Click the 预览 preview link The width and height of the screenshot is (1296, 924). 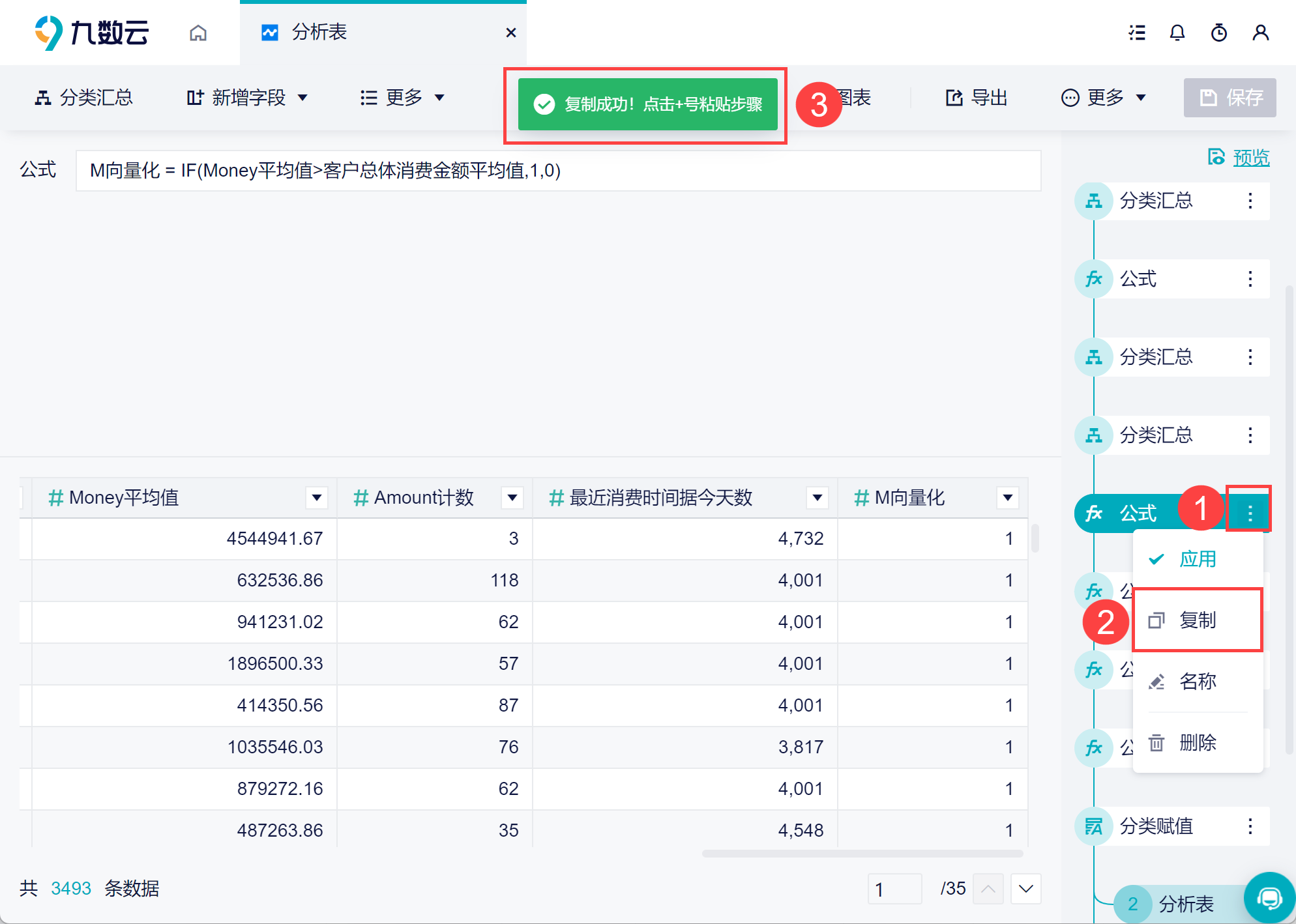click(1250, 158)
